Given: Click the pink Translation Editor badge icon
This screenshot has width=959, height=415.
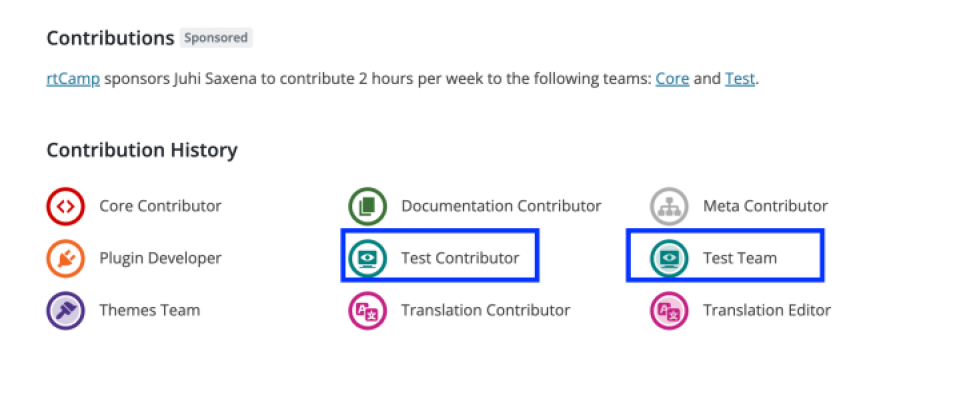Looking at the screenshot, I should (x=668, y=310).
